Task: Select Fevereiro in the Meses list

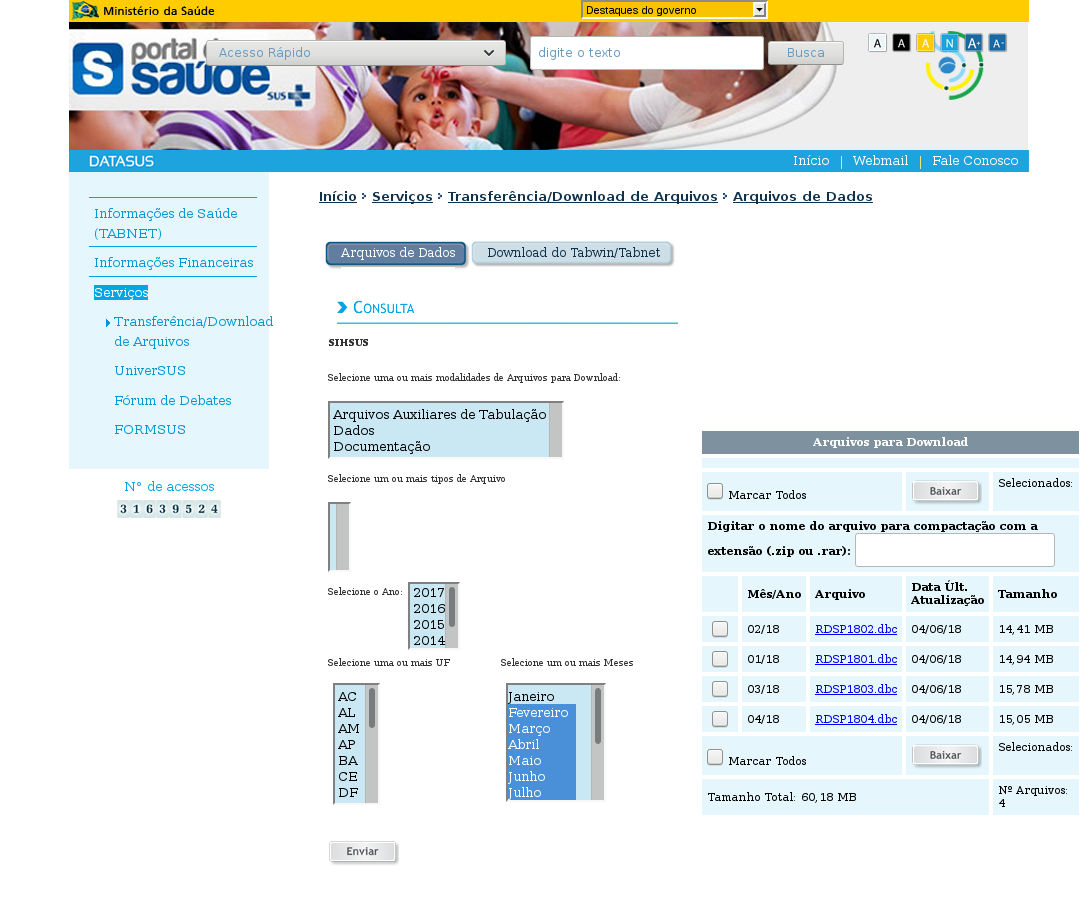Action: coord(541,713)
